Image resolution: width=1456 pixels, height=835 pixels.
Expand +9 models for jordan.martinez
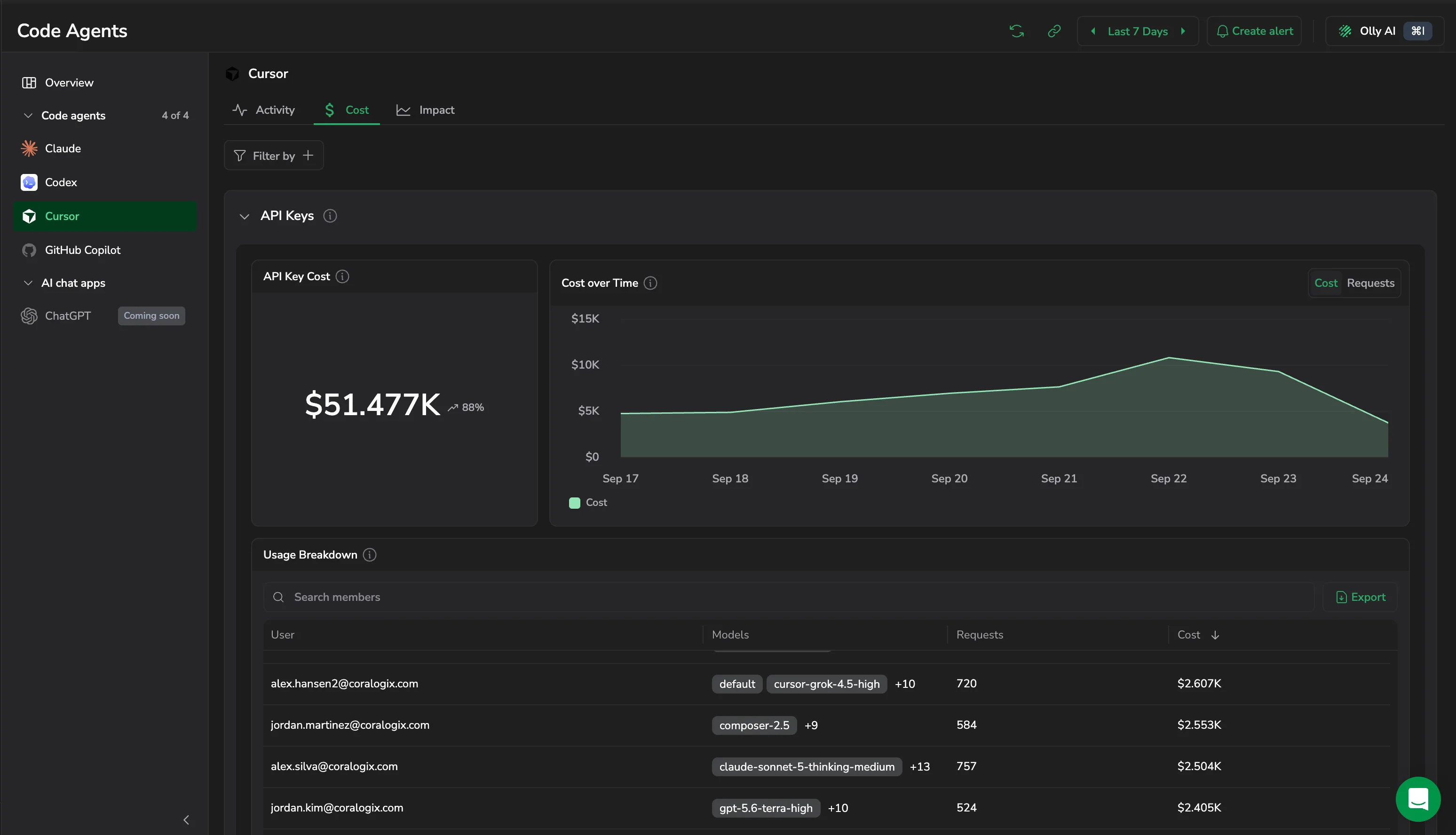tap(811, 725)
